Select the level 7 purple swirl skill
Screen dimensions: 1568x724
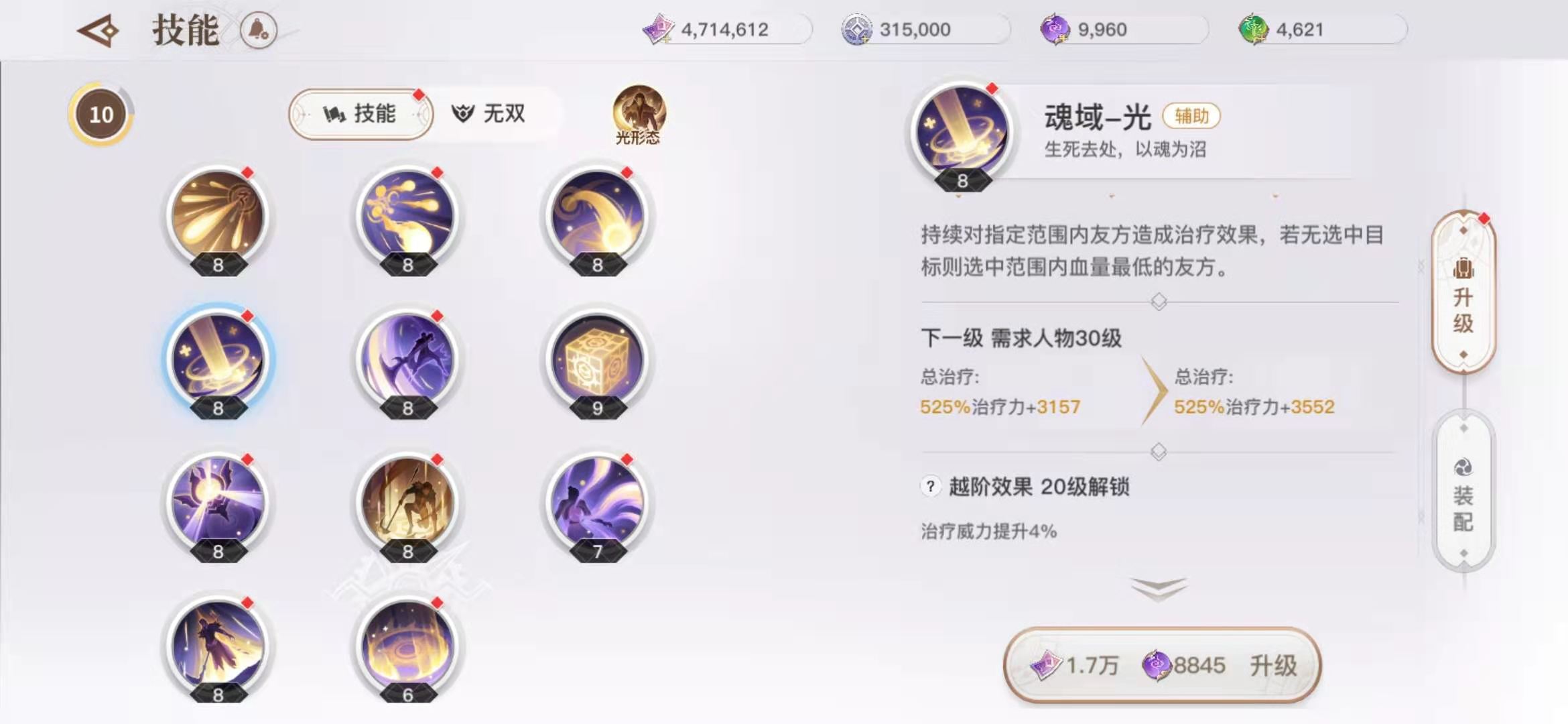point(597,504)
